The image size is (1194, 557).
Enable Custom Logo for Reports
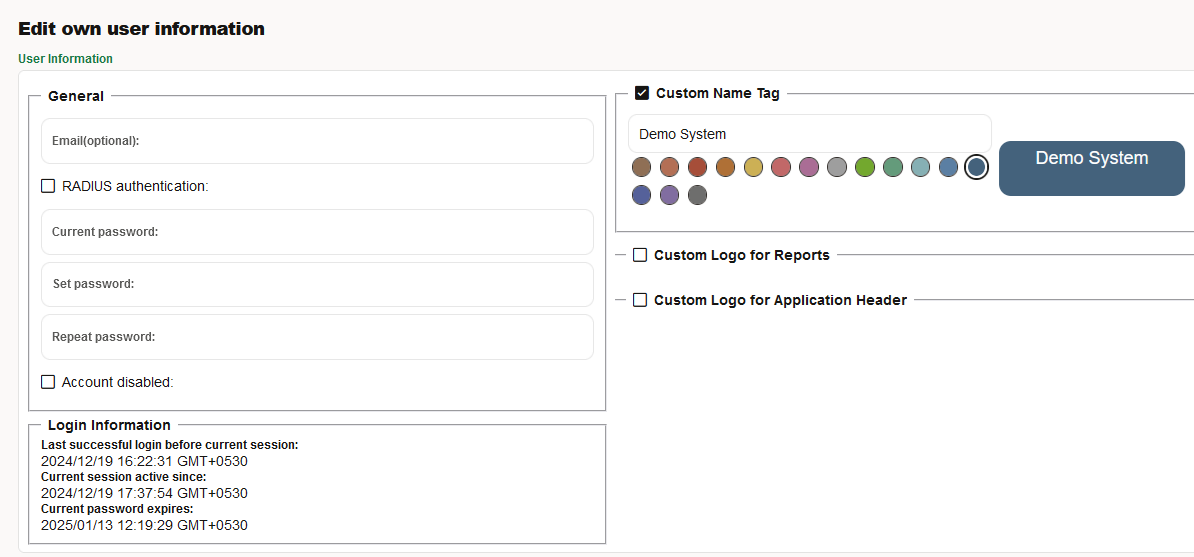pyautogui.click(x=640, y=255)
